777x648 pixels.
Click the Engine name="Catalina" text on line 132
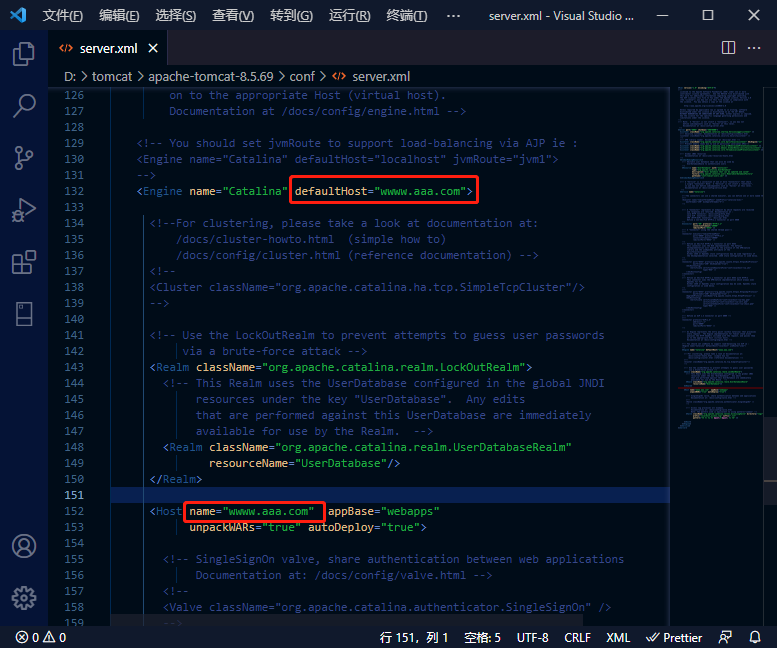[212, 191]
